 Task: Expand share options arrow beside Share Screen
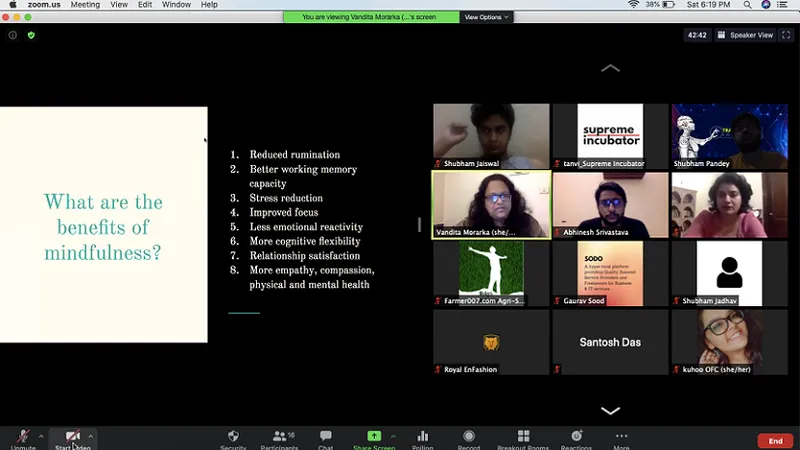(x=393, y=436)
